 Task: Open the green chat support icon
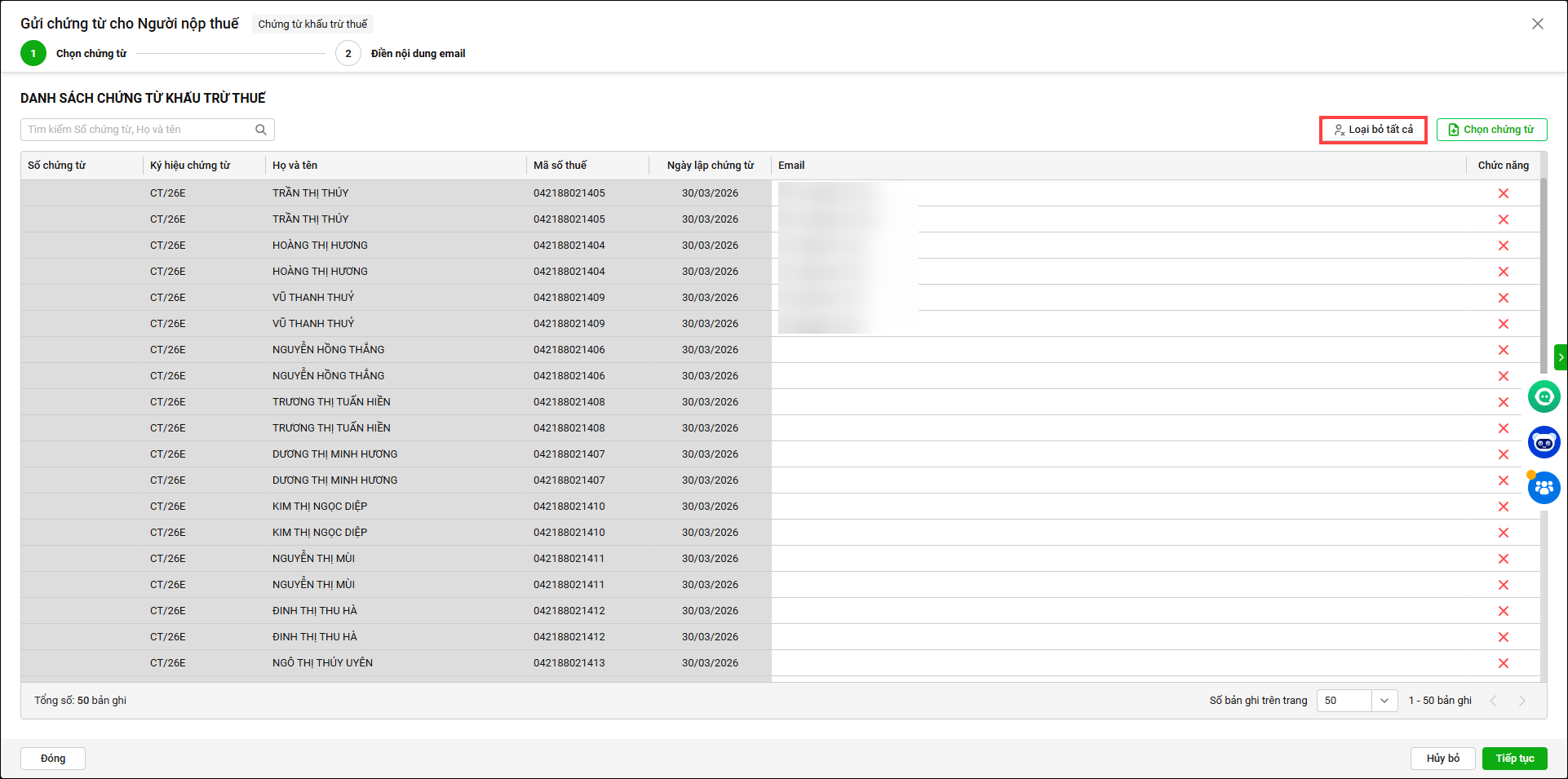click(1544, 397)
